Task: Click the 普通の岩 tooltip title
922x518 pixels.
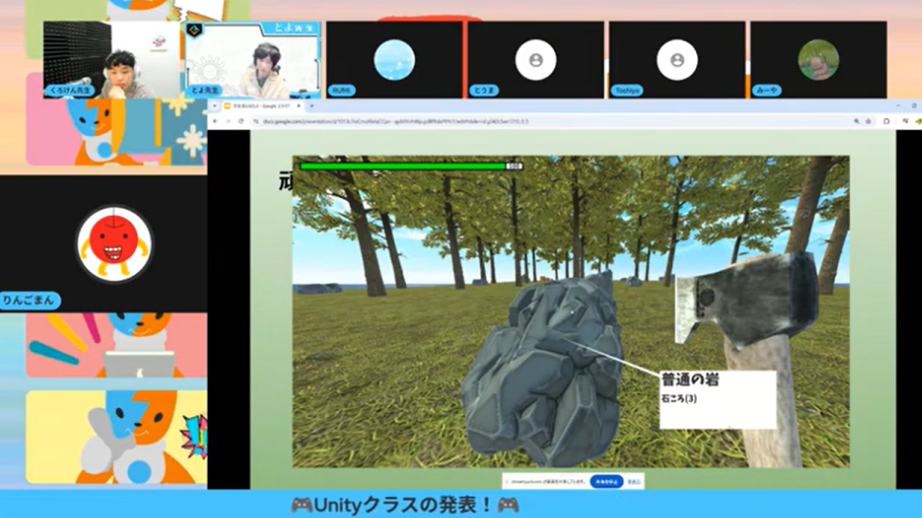Action: [690, 379]
